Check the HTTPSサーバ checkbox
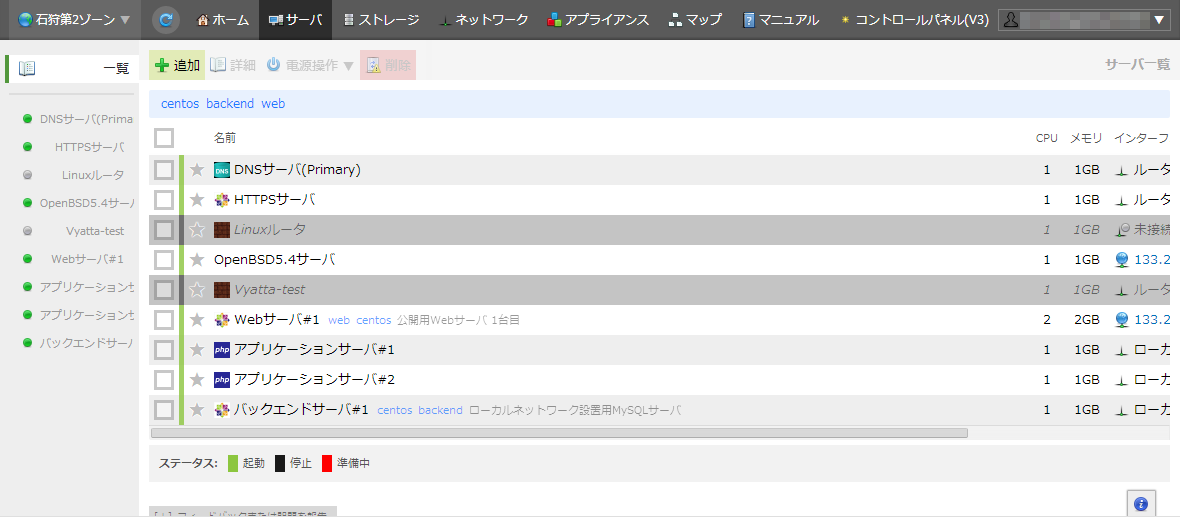 tap(164, 200)
